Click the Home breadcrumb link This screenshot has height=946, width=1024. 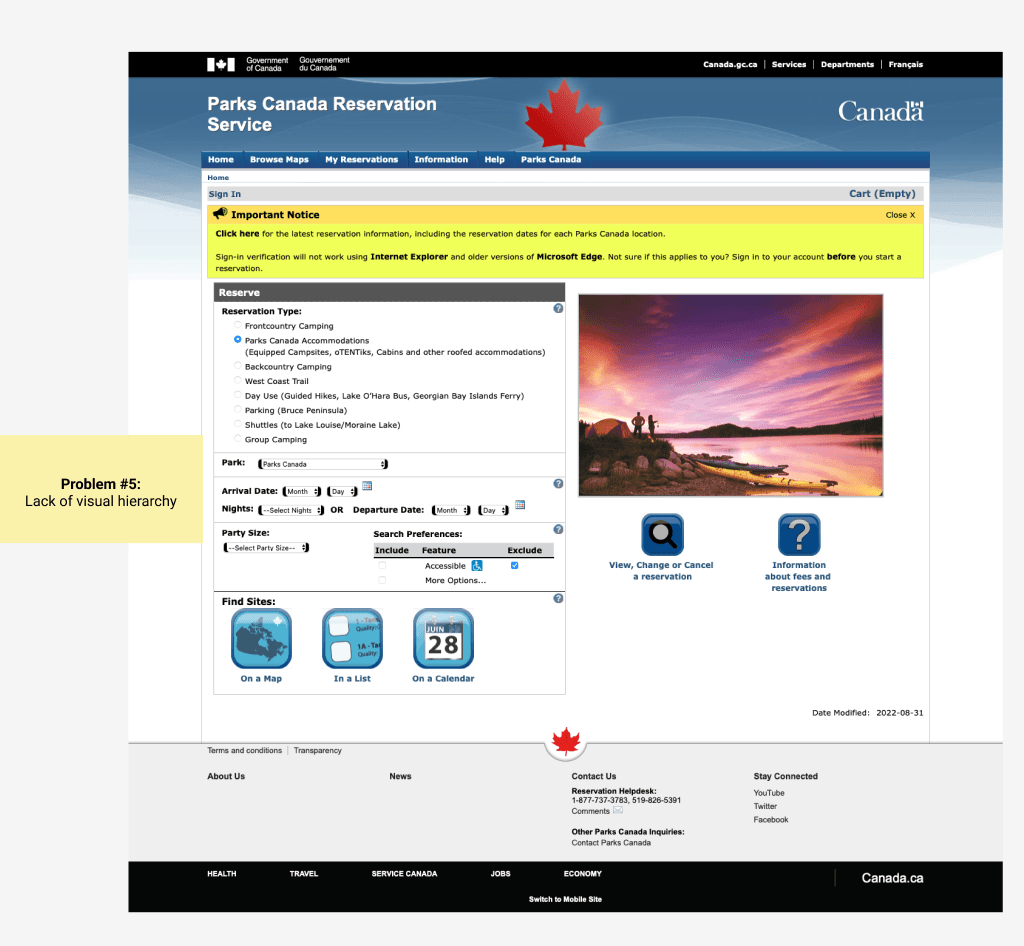point(218,178)
